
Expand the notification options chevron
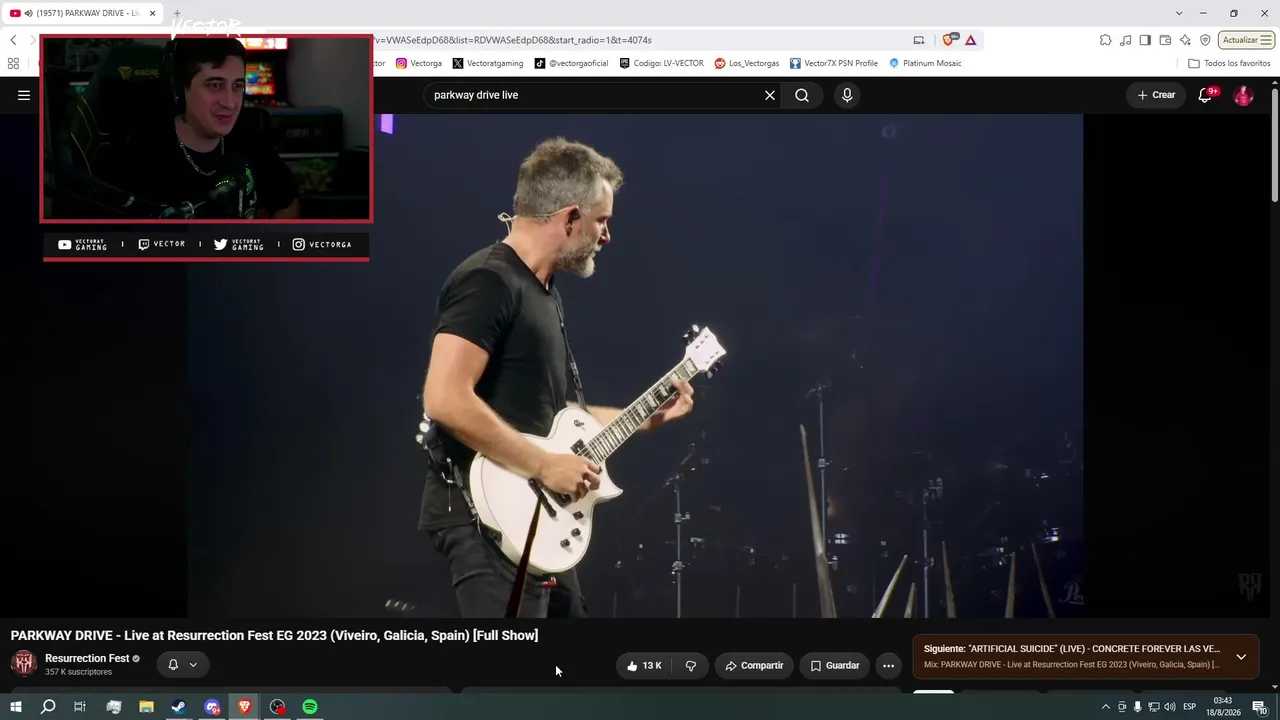tap(193, 664)
